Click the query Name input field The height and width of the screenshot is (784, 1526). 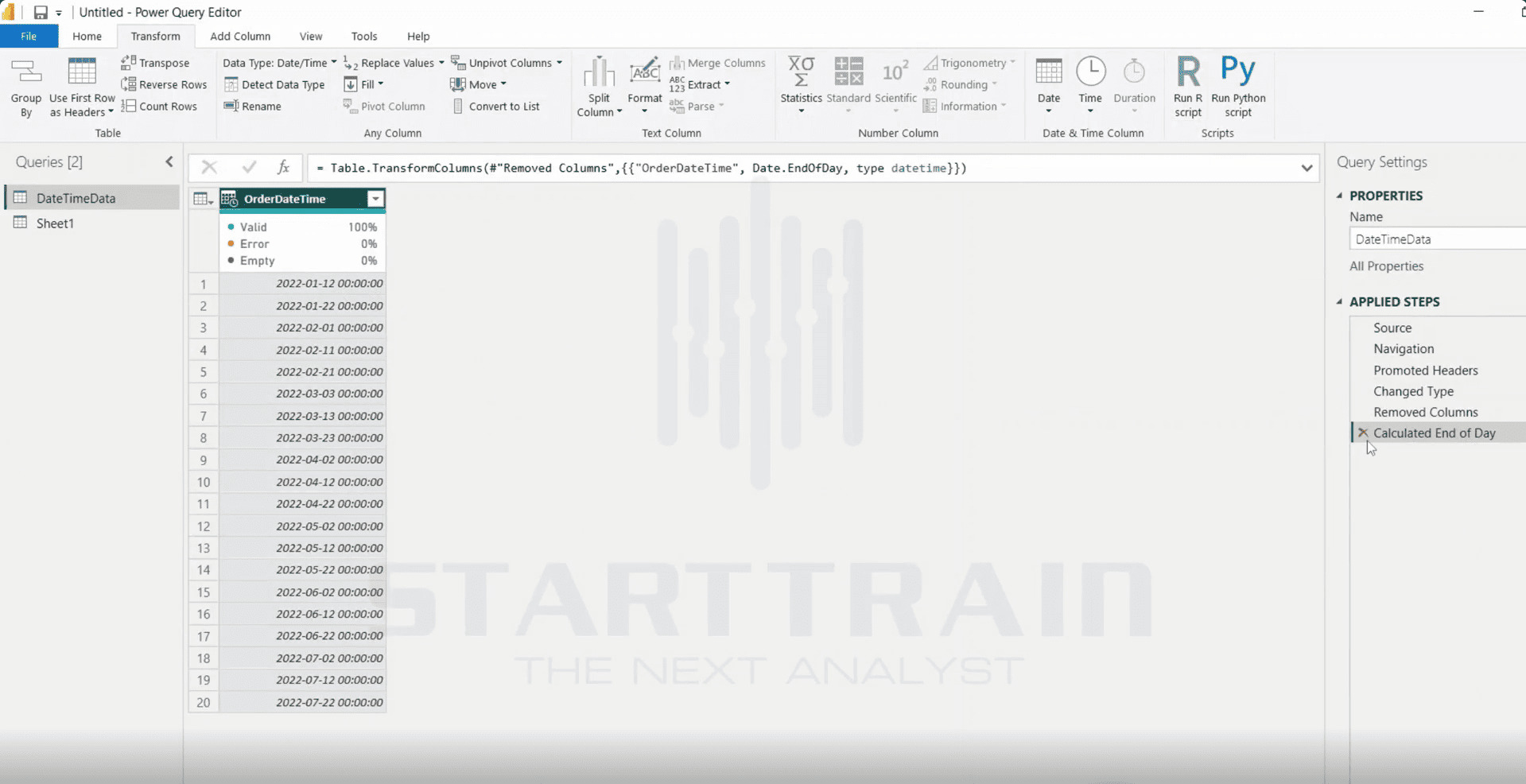[1438, 239]
